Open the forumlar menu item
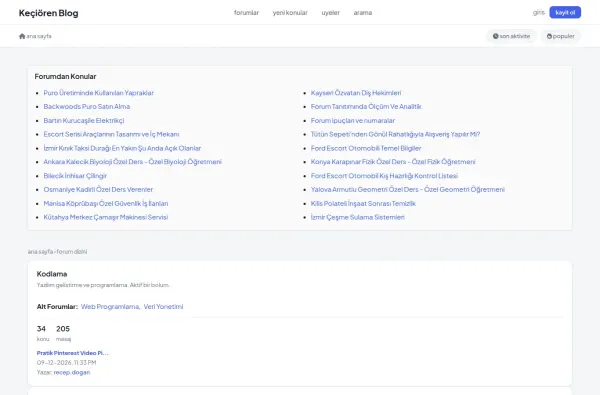Viewport: 600px width, 395px height. pos(246,13)
